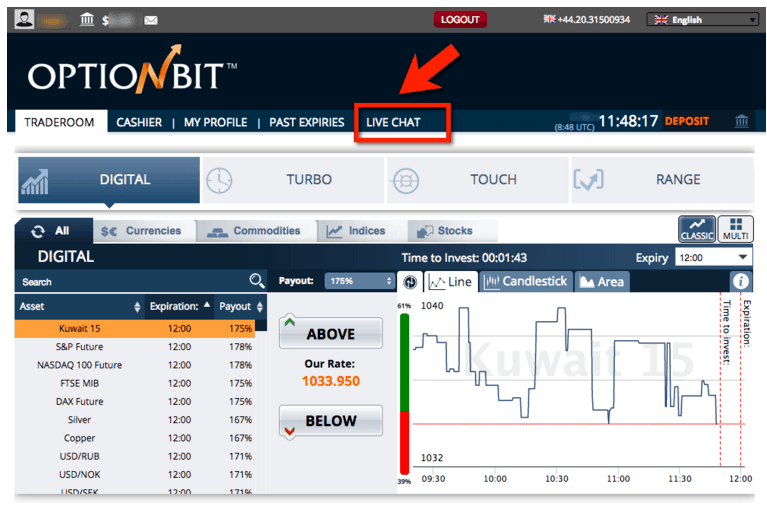Image resolution: width=767 pixels, height=507 pixels.
Task: Click the red-green trader sentiment bar
Action: point(405,394)
